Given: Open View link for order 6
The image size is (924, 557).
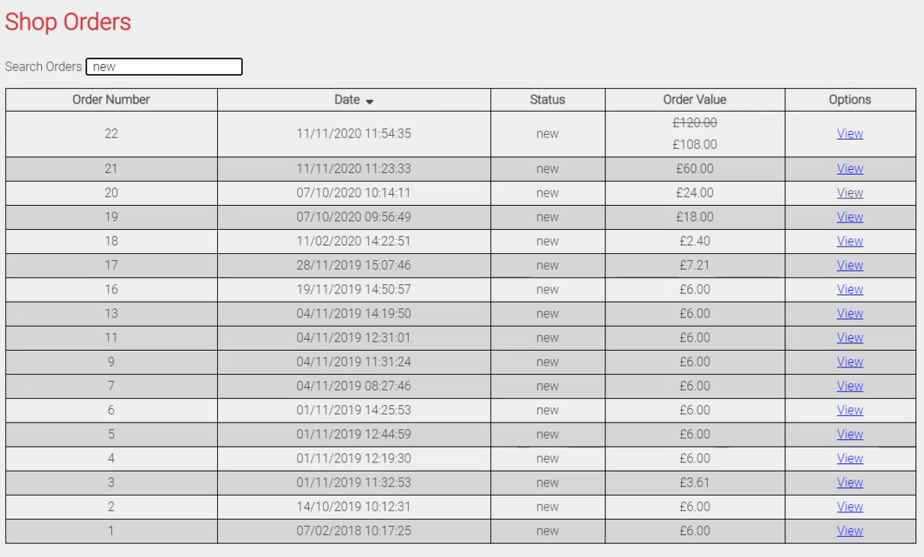Looking at the screenshot, I should (x=849, y=410).
